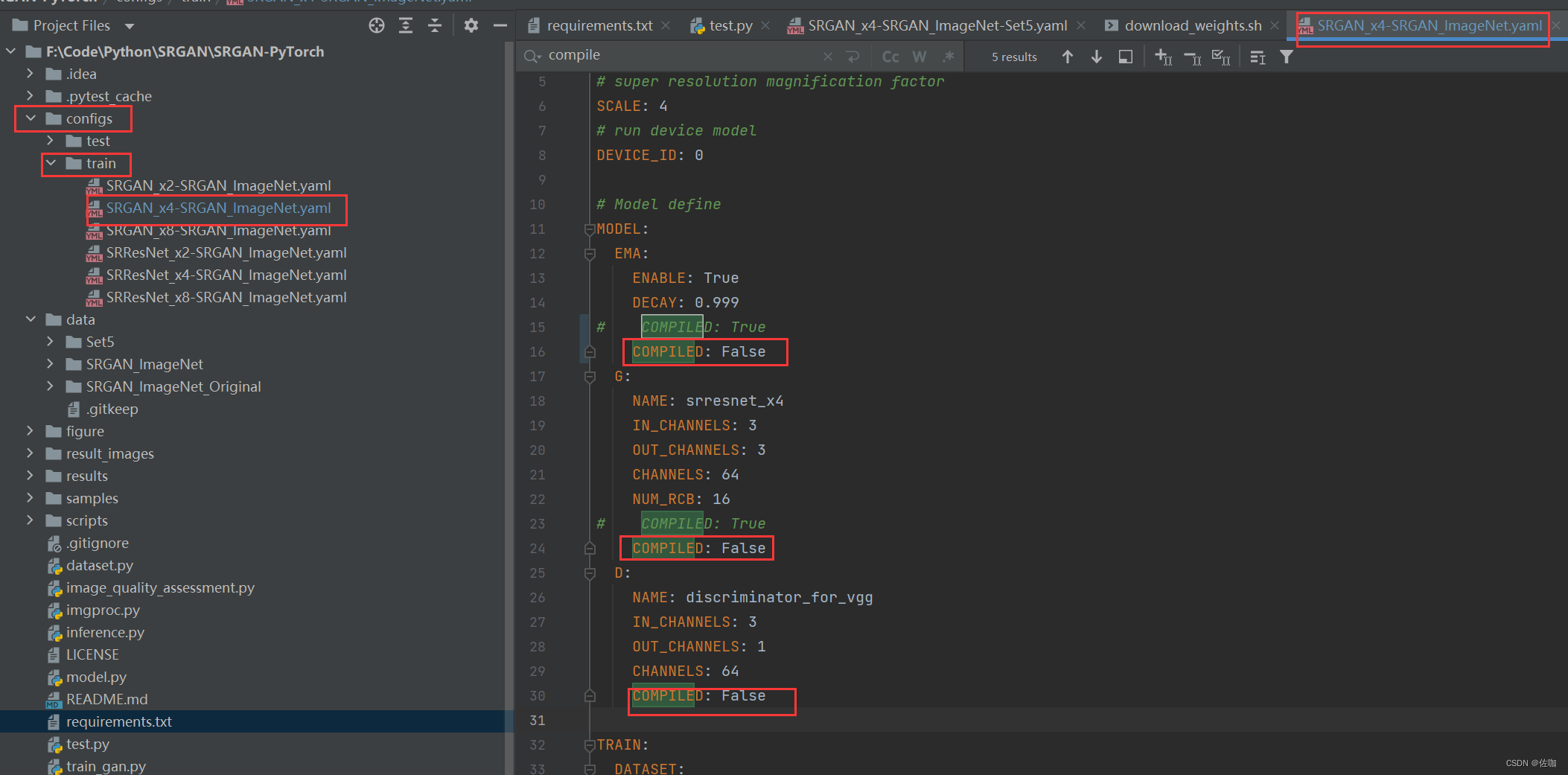This screenshot has width=1568, height=775.
Task: Unselect occurrence icon in search bar
Action: 1192,57
